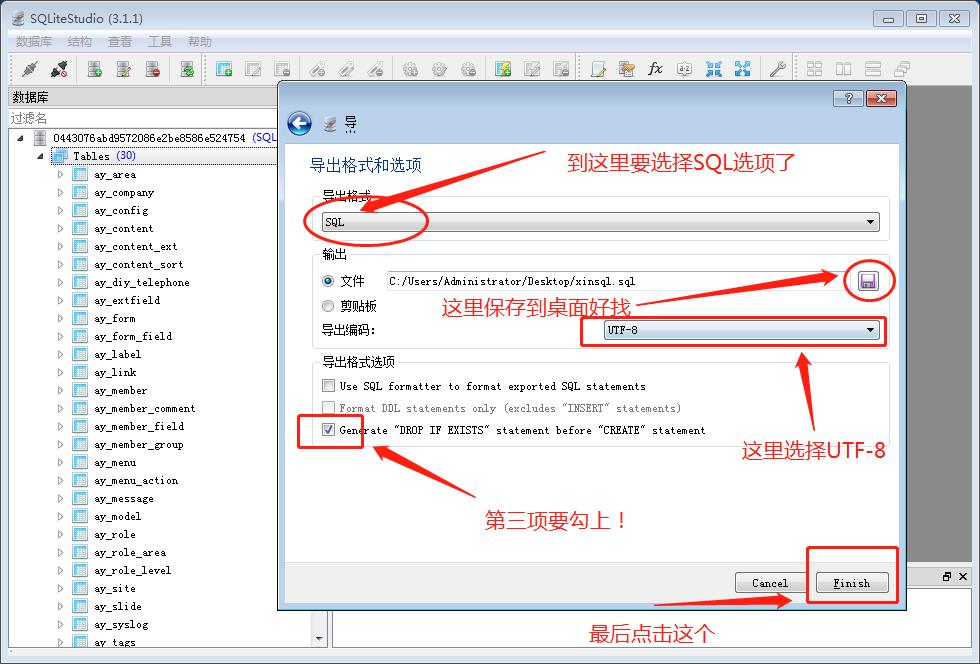Open the 帮助 menu

coord(199,42)
